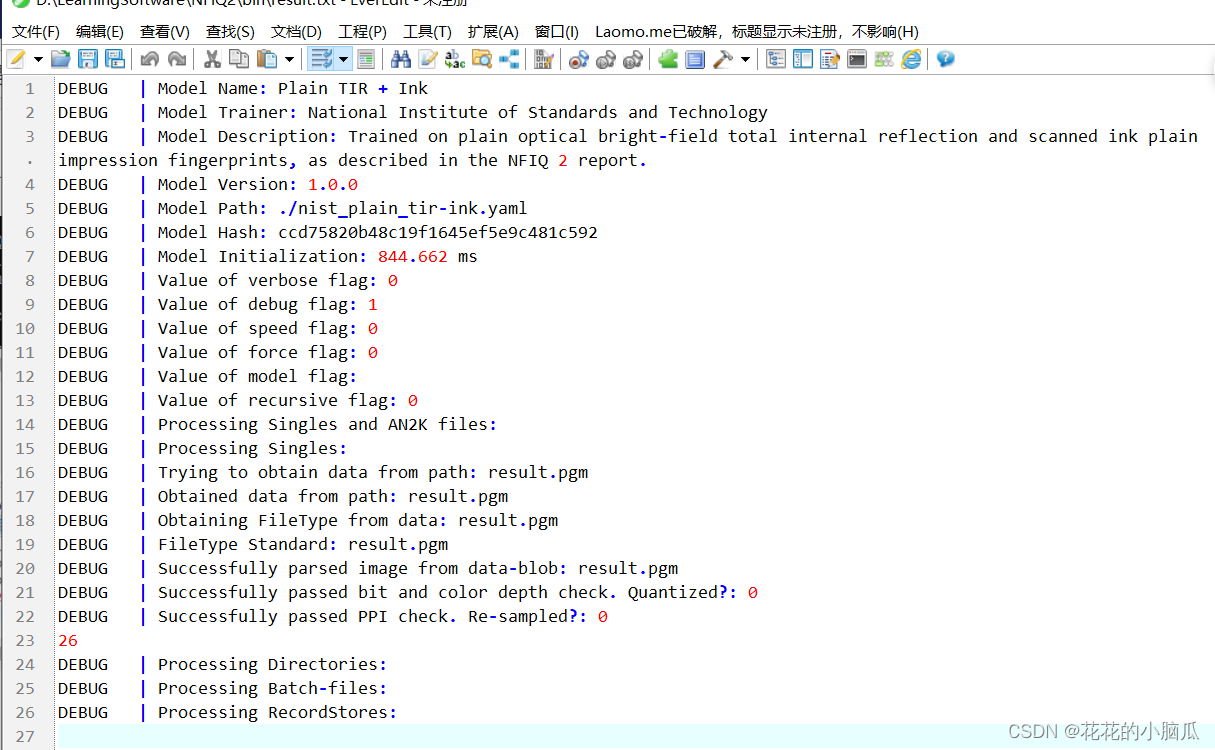The height and width of the screenshot is (750, 1215).
Task: Open the 编辑(E) menu
Action: tap(100, 32)
